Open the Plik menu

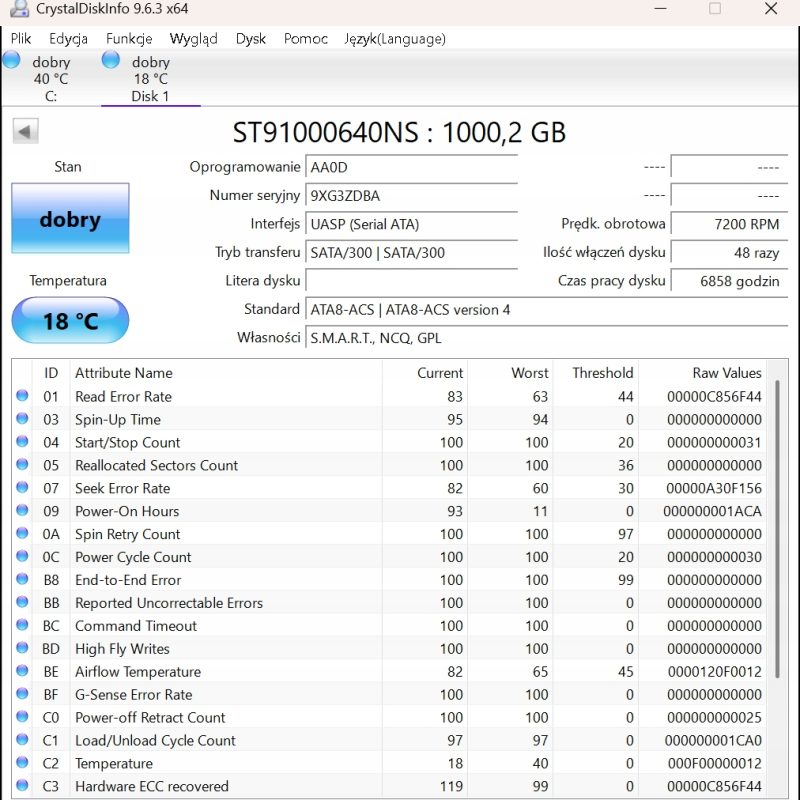[21, 39]
